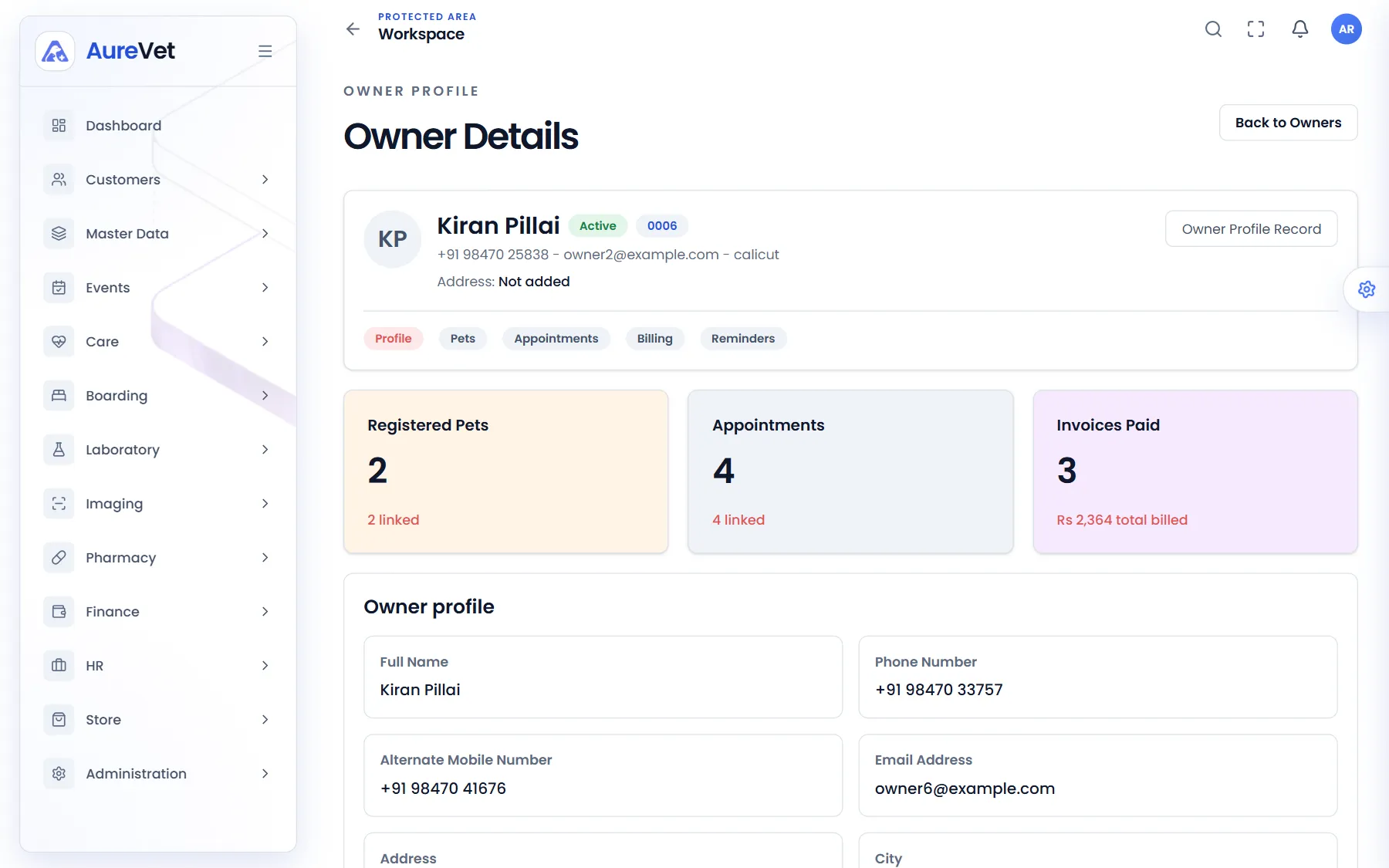Image resolution: width=1389 pixels, height=868 pixels.
Task: Click the Administration gear icon
Action: point(59,773)
